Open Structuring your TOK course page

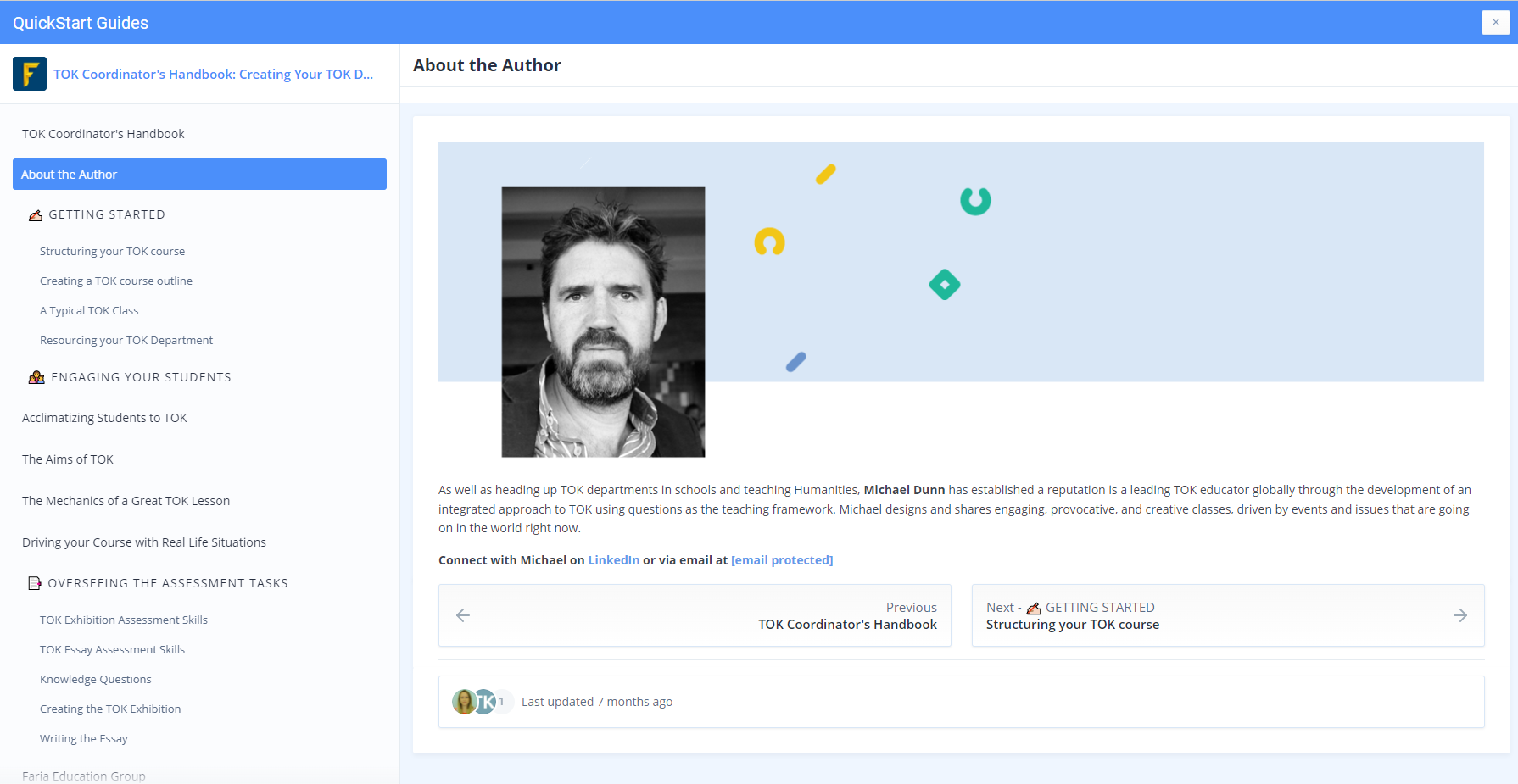pyautogui.click(x=112, y=251)
